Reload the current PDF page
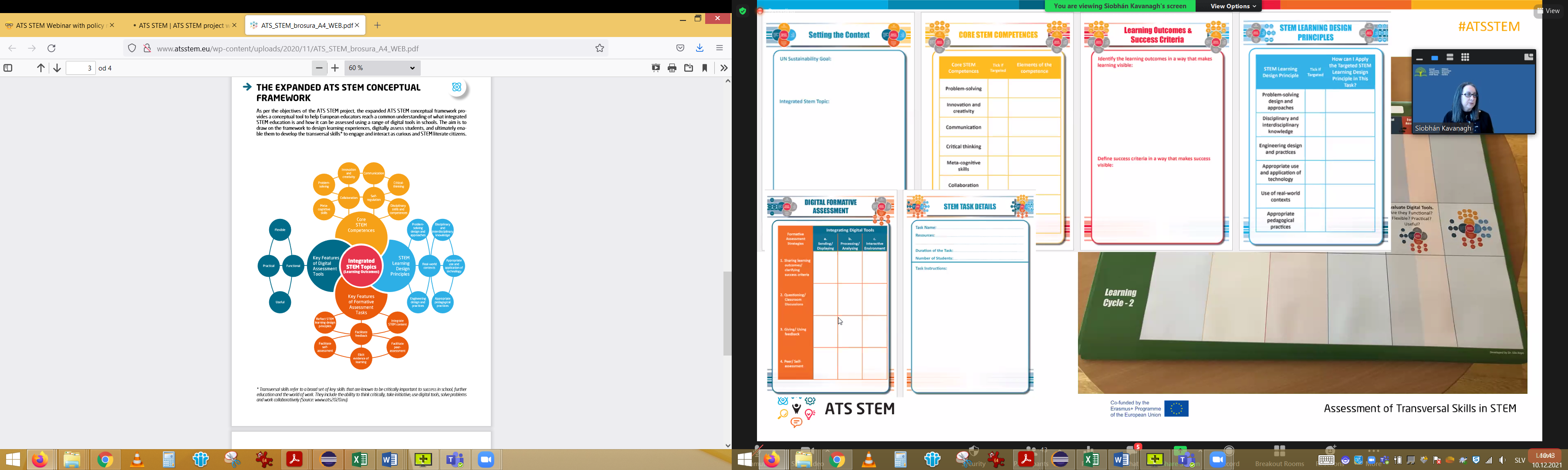The width and height of the screenshot is (1568, 470). (52, 49)
